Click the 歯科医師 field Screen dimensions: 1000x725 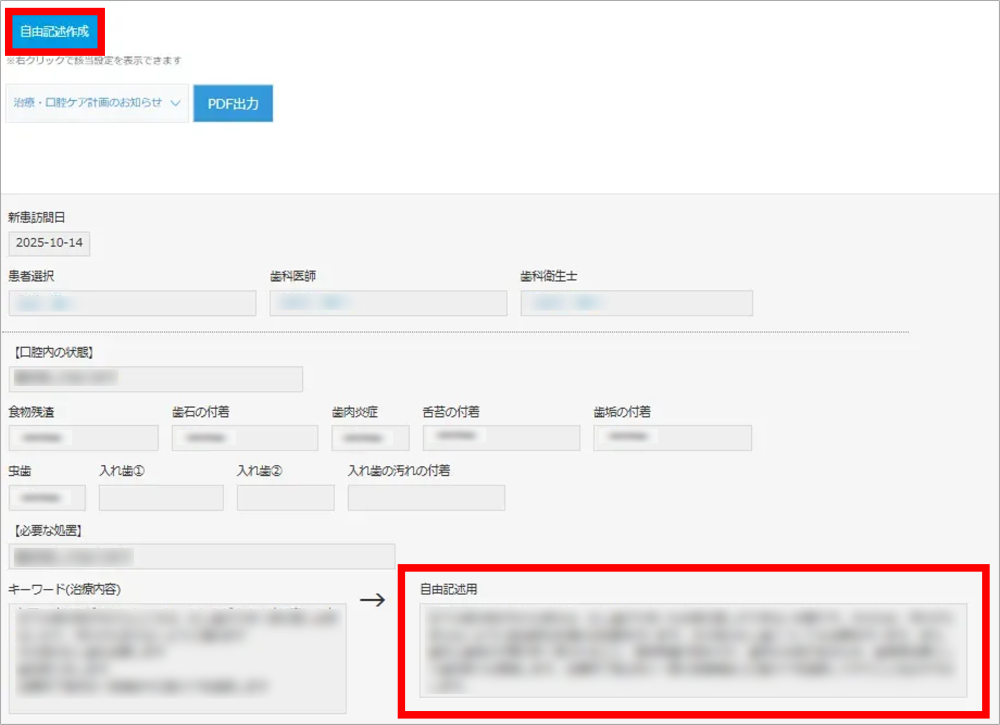(x=388, y=303)
